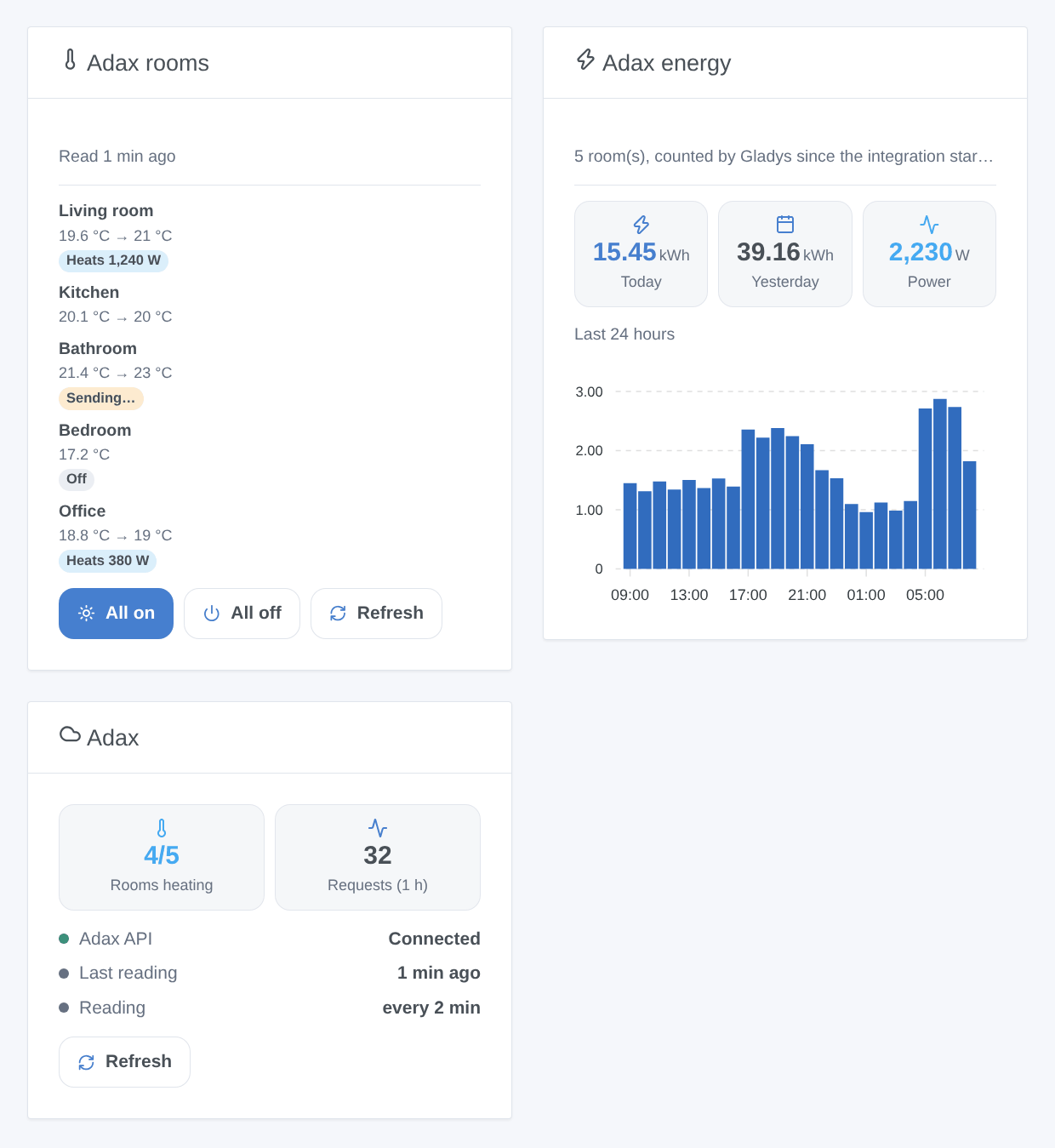Click the Connected status value
The image size is (1055, 1148).
[x=435, y=939]
